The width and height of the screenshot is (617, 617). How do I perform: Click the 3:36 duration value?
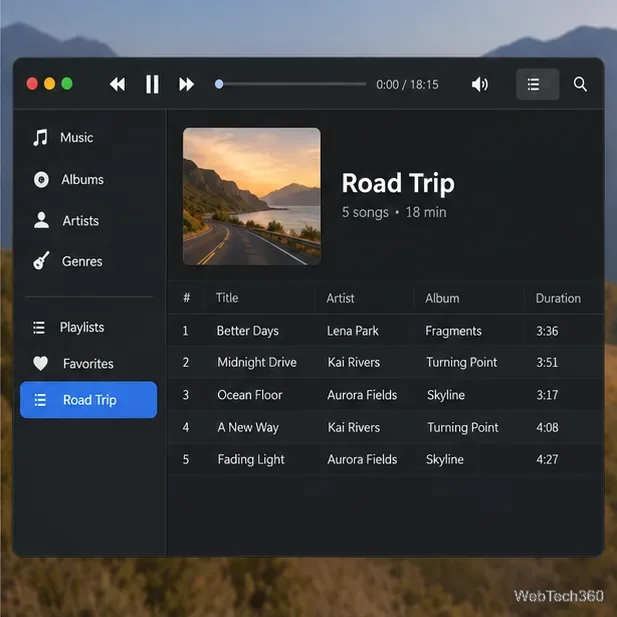pyautogui.click(x=547, y=331)
